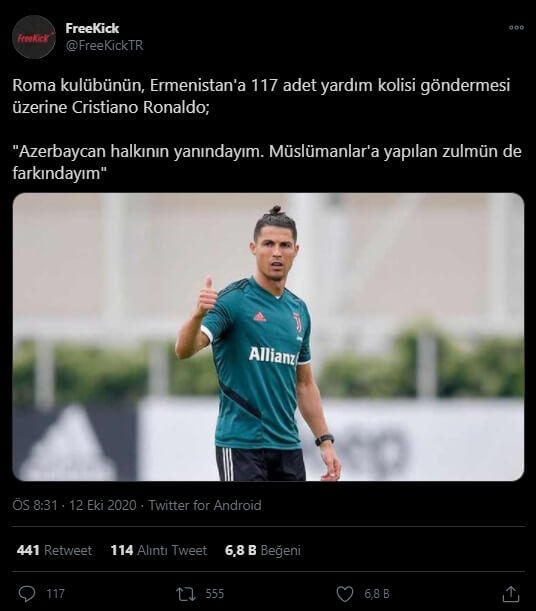Open the 114 Alıntı Tweet list
Viewport: 536px width, 611px height.
pyautogui.click(x=159, y=550)
